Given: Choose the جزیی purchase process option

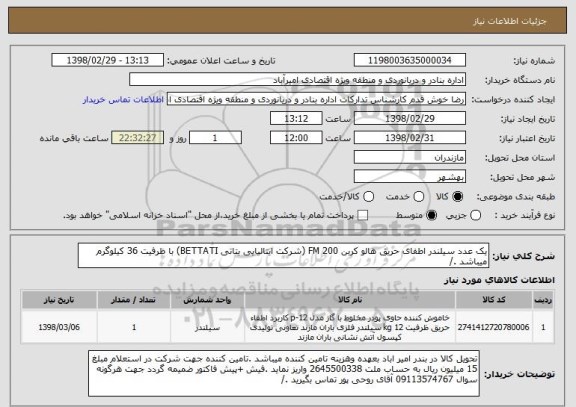Looking at the screenshot, I should tap(475, 216).
